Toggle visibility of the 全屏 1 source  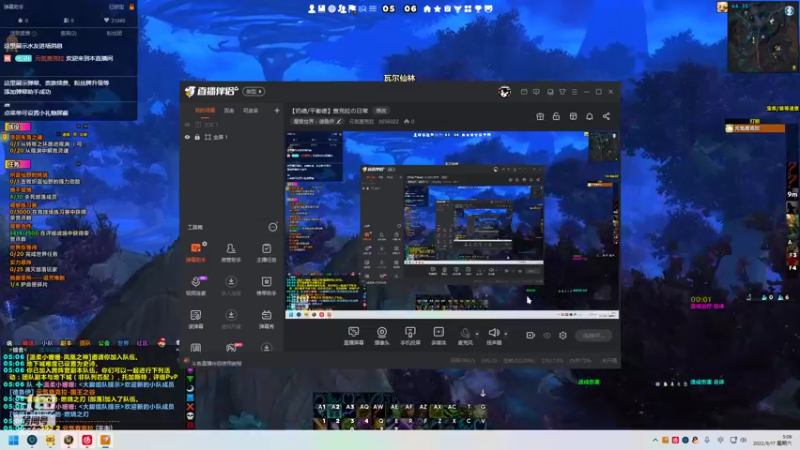[x=187, y=137]
